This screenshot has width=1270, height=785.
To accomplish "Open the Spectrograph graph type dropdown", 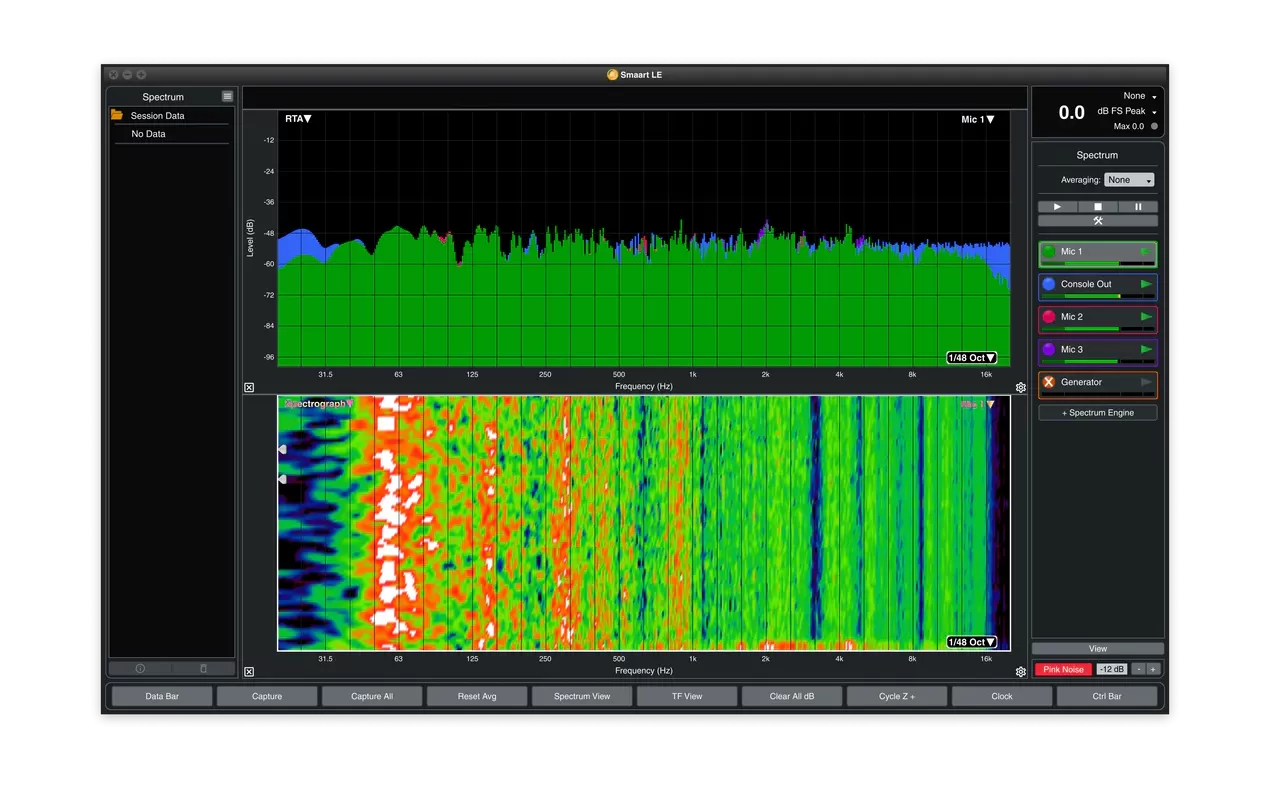I will pyautogui.click(x=319, y=404).
